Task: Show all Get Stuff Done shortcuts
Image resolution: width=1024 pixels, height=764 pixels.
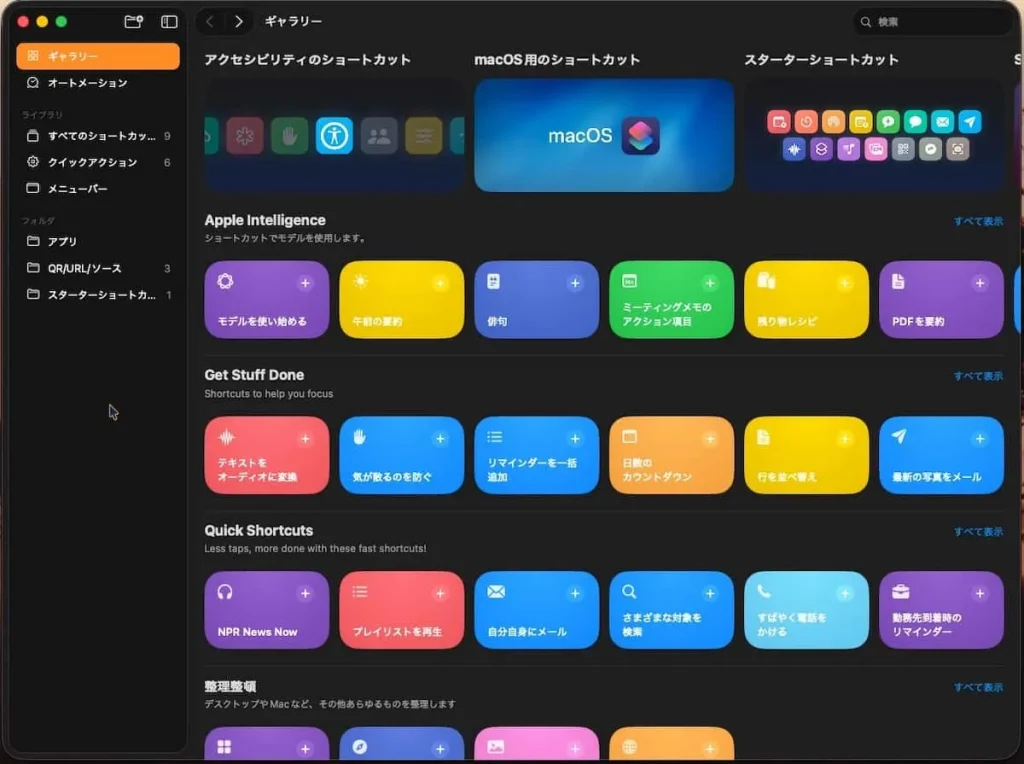Action: click(978, 376)
